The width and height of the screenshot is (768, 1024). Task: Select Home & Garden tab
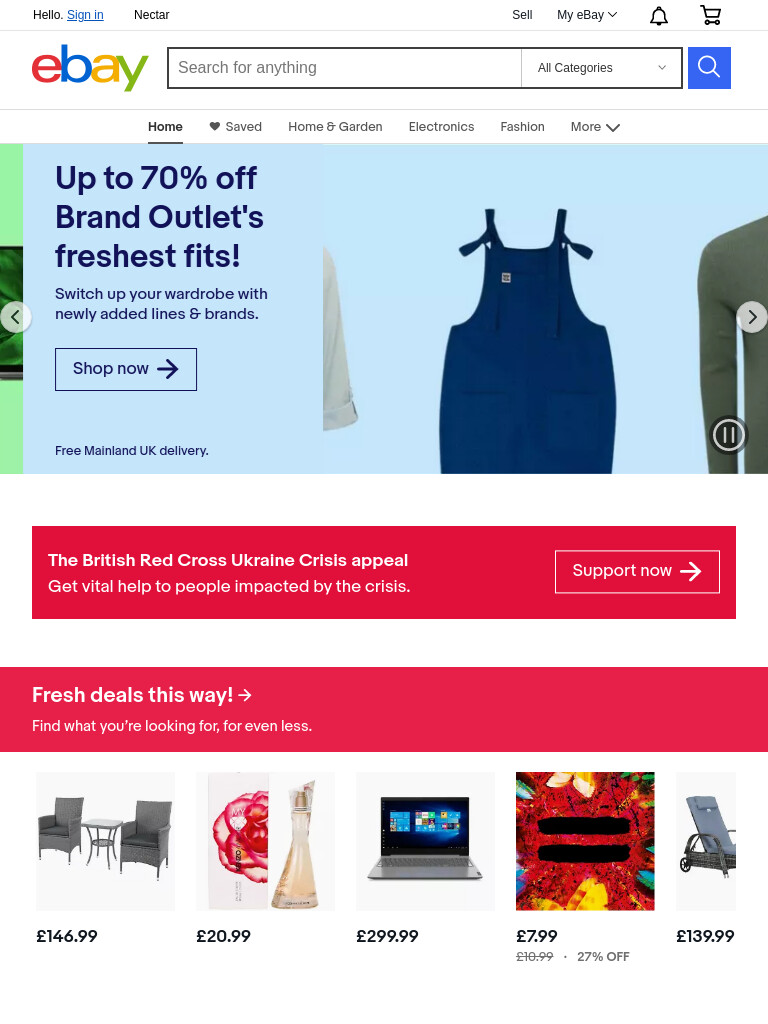(x=335, y=127)
